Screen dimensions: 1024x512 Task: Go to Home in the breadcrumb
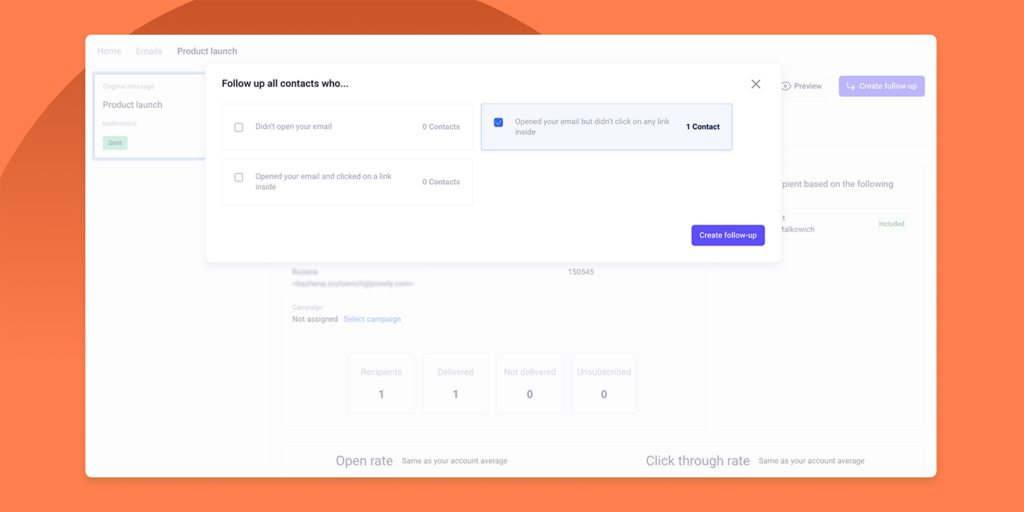click(x=109, y=51)
